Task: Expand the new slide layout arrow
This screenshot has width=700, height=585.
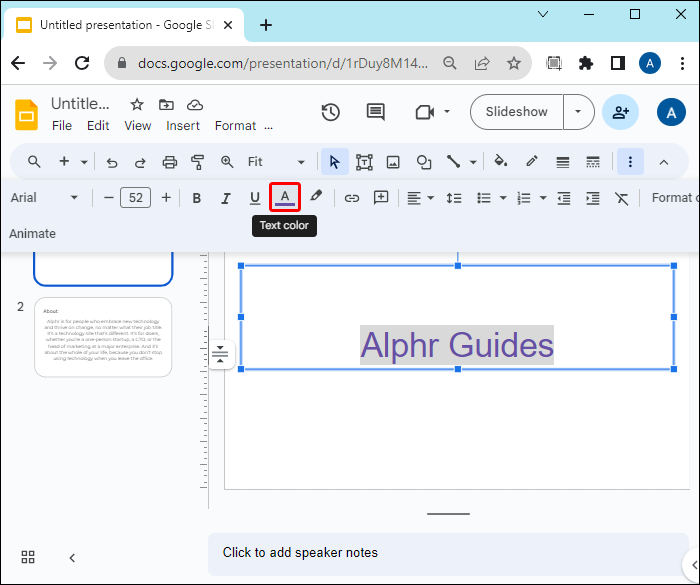Action: coord(84,162)
